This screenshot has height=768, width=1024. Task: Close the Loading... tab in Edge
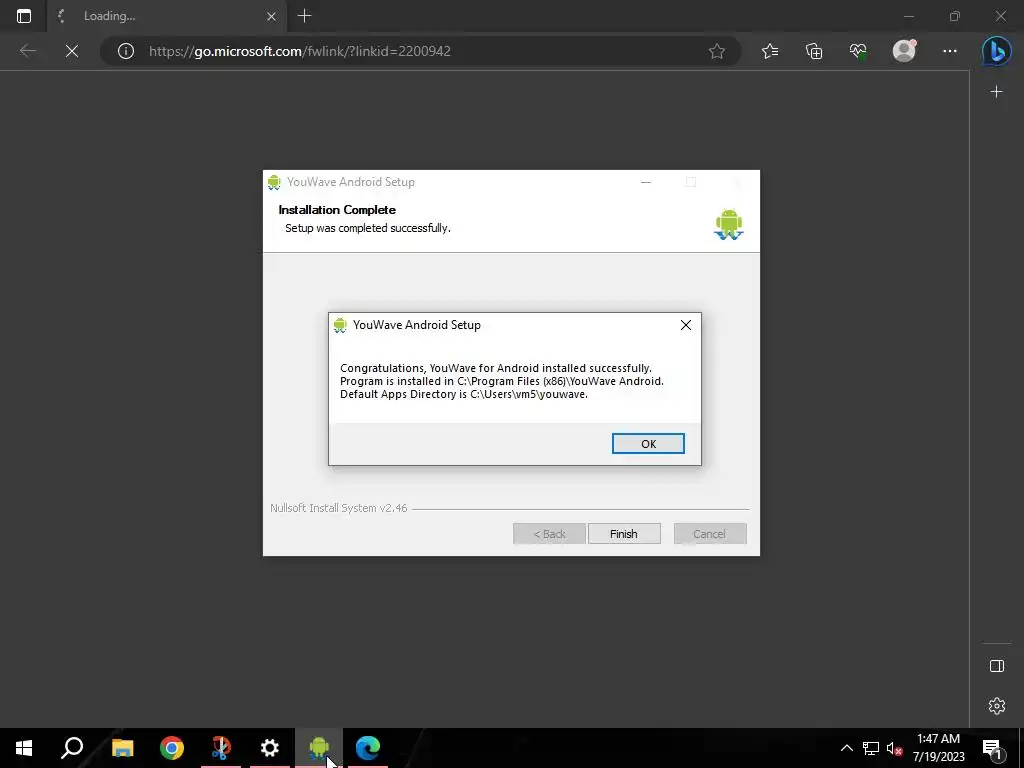271,16
